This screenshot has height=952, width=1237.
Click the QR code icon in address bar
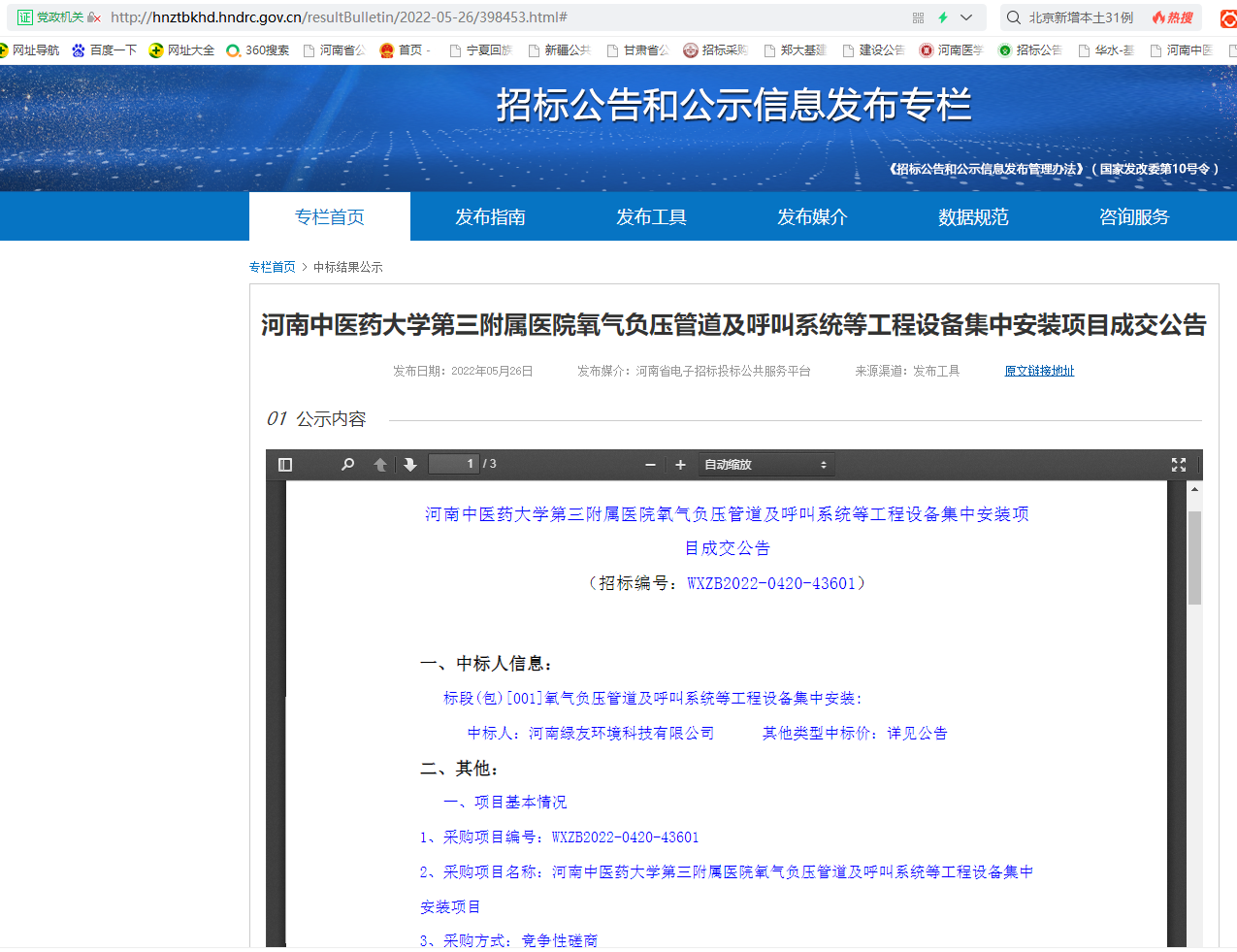918,17
